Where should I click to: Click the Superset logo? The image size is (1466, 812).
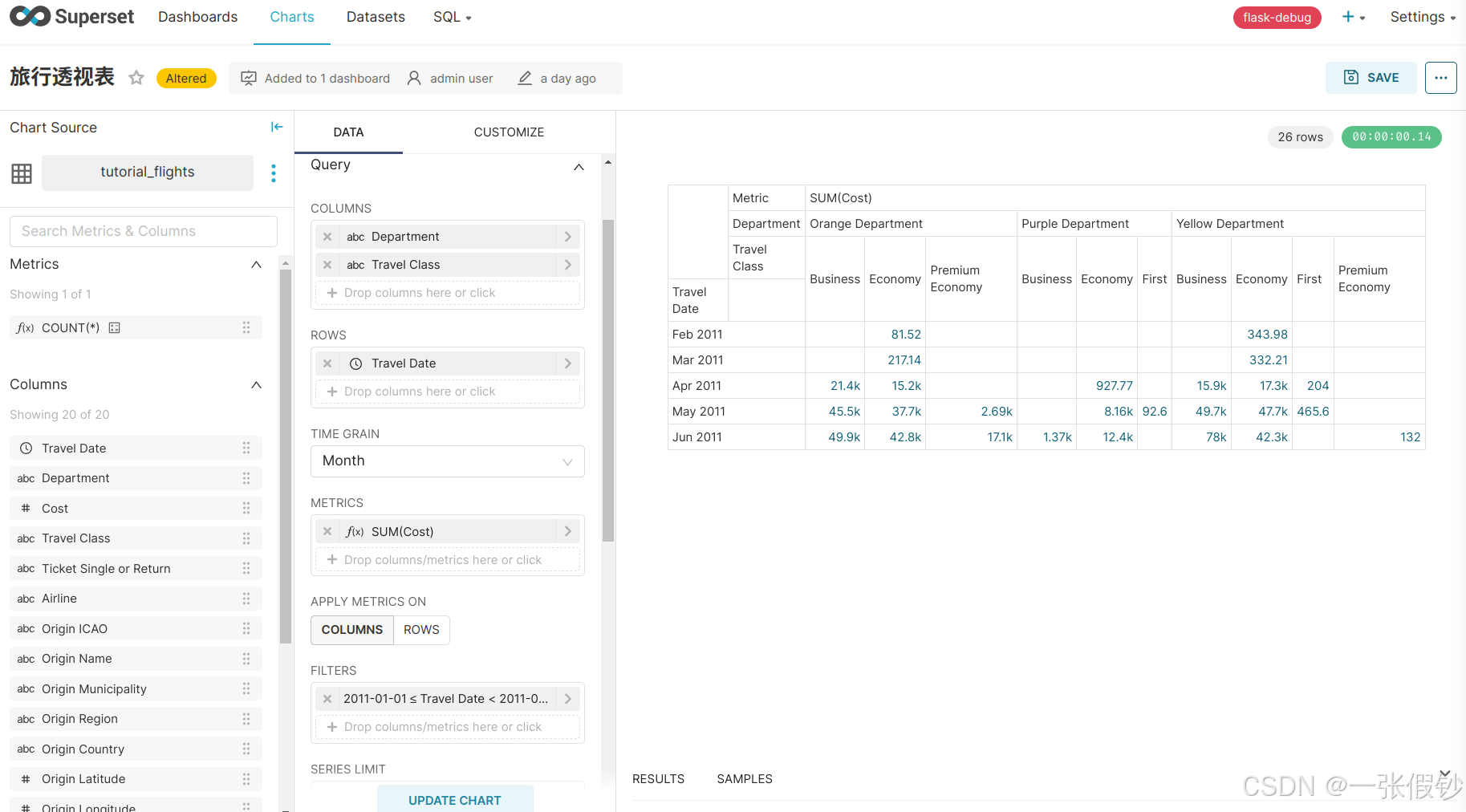[x=71, y=17]
